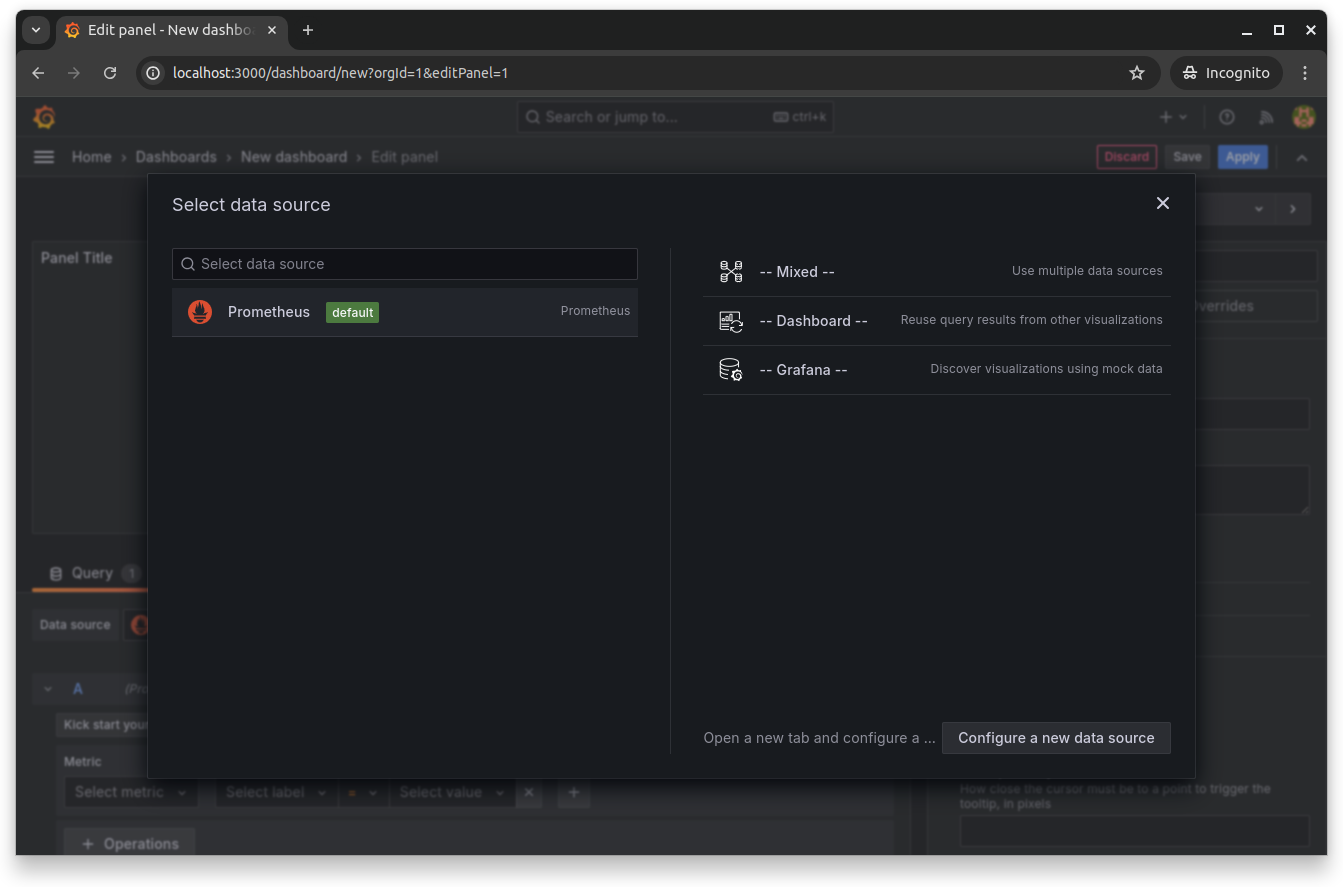
Task: Add label filter with plus icon
Action: coord(574,792)
